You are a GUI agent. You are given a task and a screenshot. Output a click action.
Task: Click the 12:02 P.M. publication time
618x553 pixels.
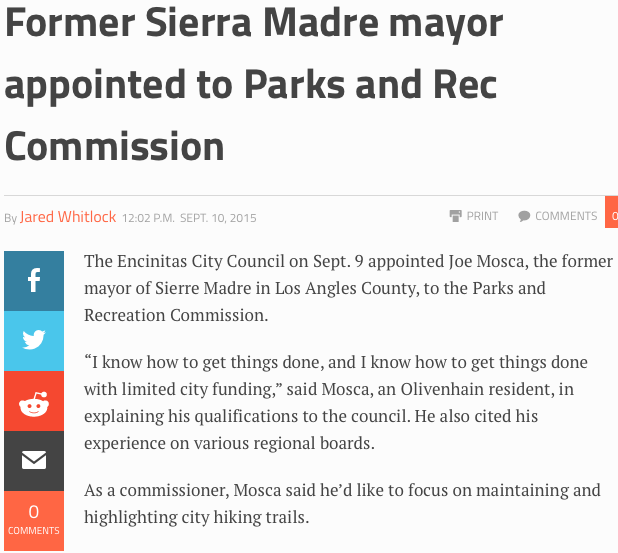point(149,218)
